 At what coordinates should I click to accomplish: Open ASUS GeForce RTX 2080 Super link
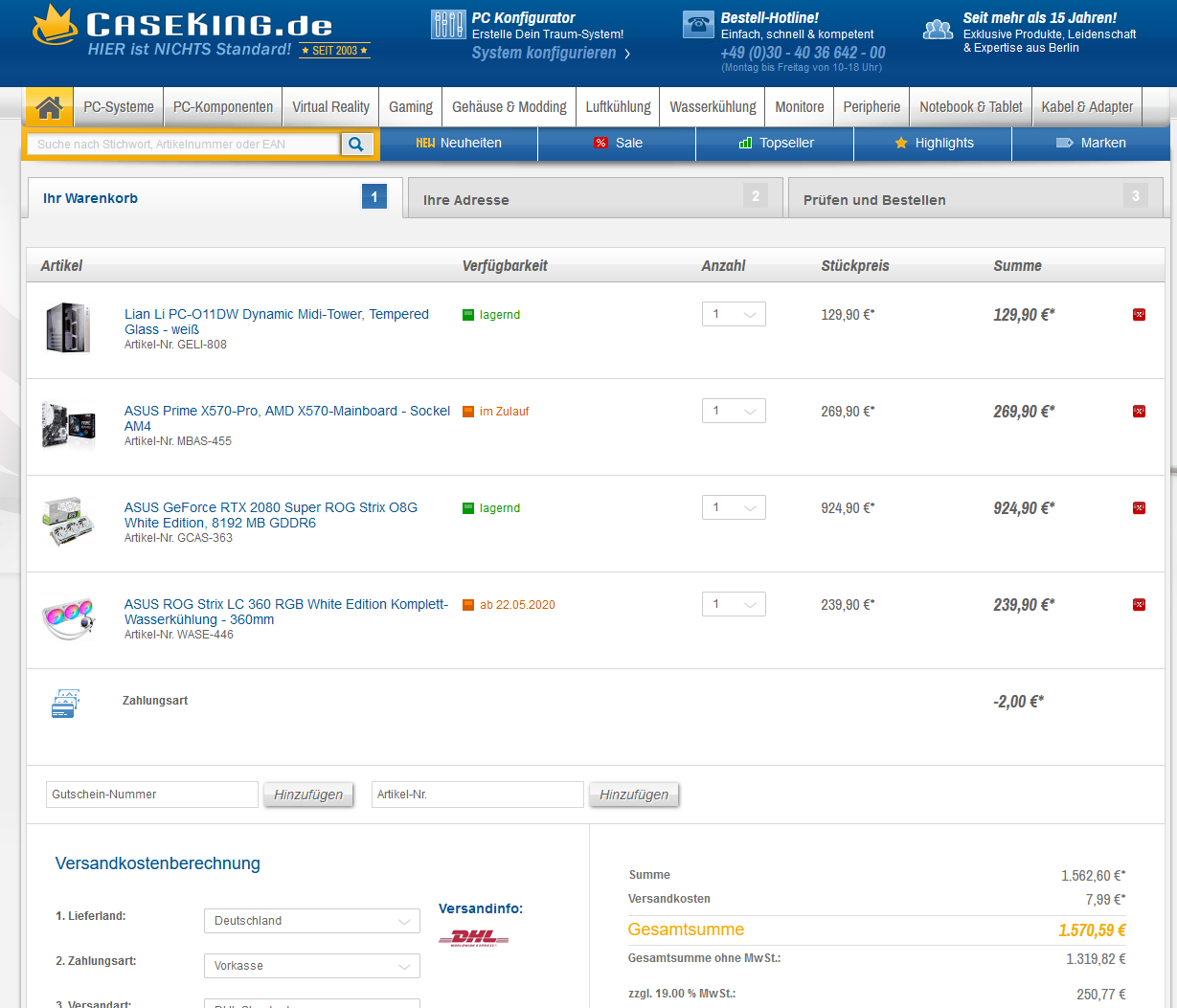pos(271,515)
